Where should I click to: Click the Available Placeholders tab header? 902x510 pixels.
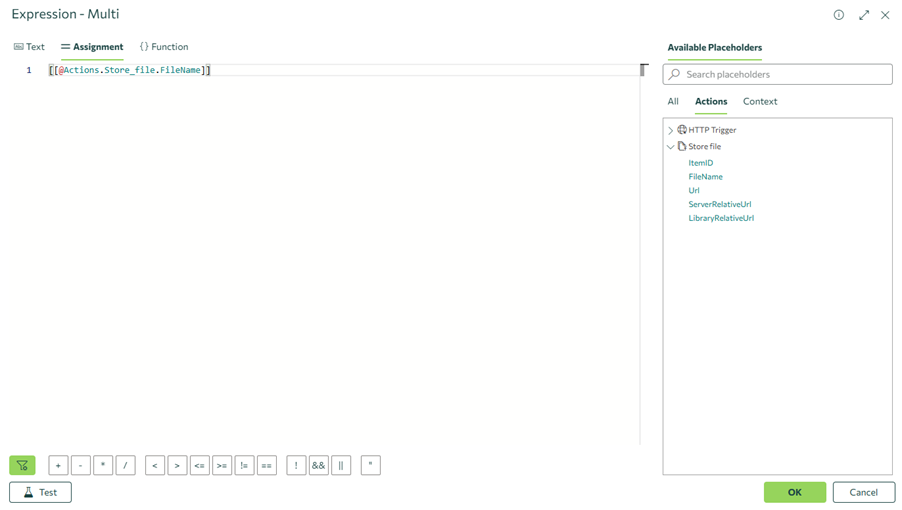tap(714, 48)
